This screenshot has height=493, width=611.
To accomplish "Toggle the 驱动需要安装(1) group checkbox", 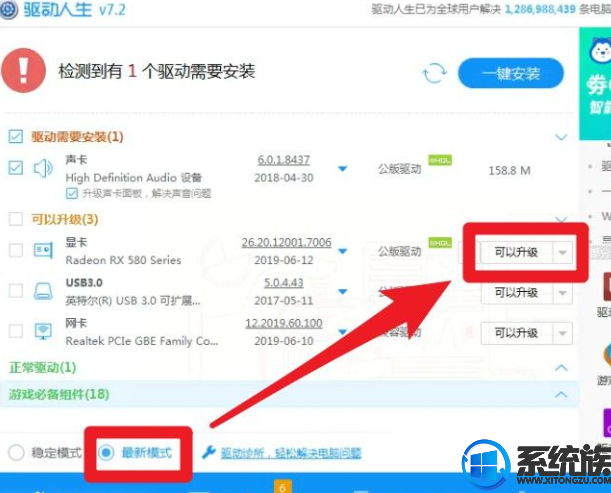I will tap(16, 137).
